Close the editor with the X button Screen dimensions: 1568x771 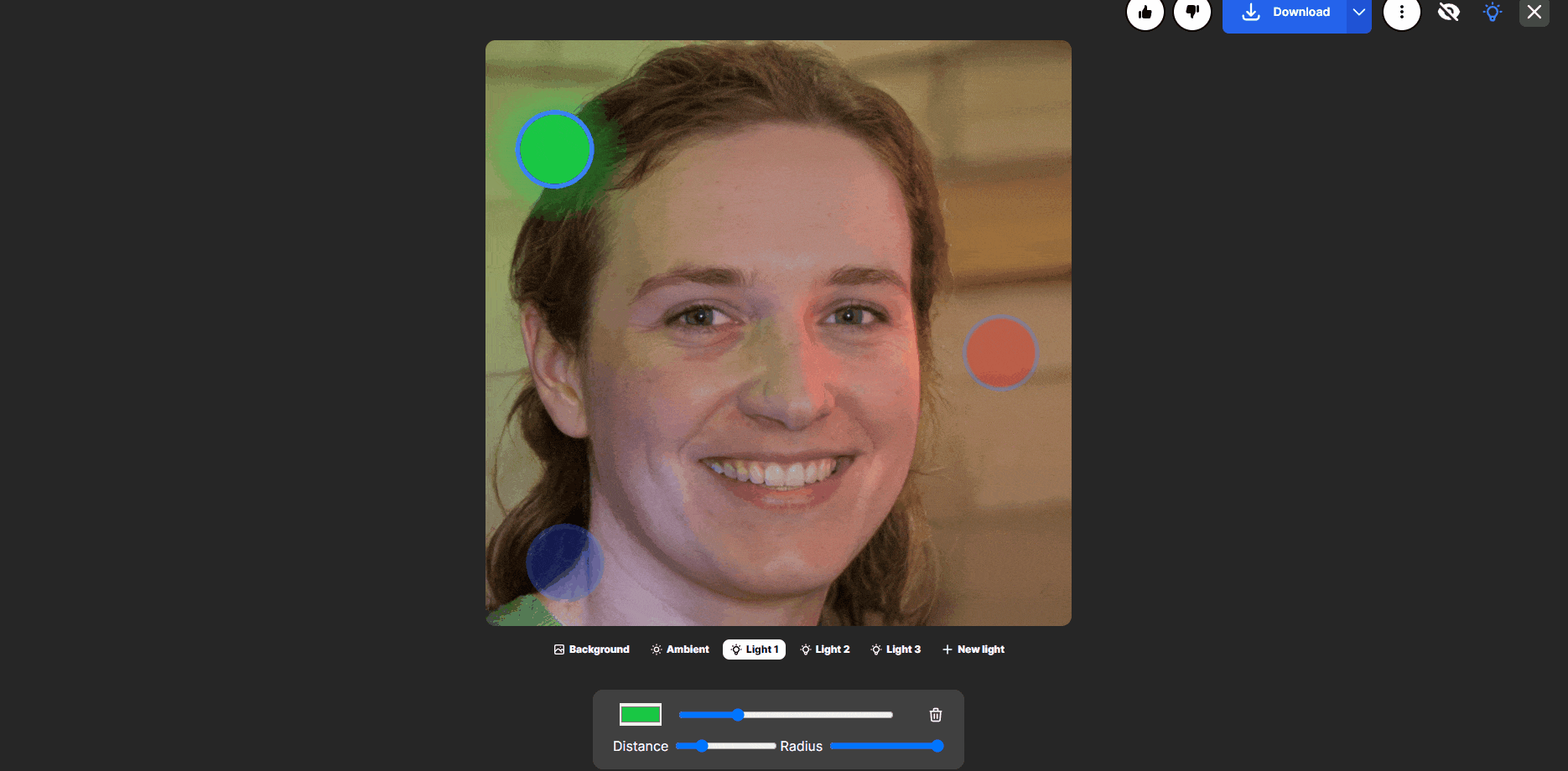[1534, 12]
